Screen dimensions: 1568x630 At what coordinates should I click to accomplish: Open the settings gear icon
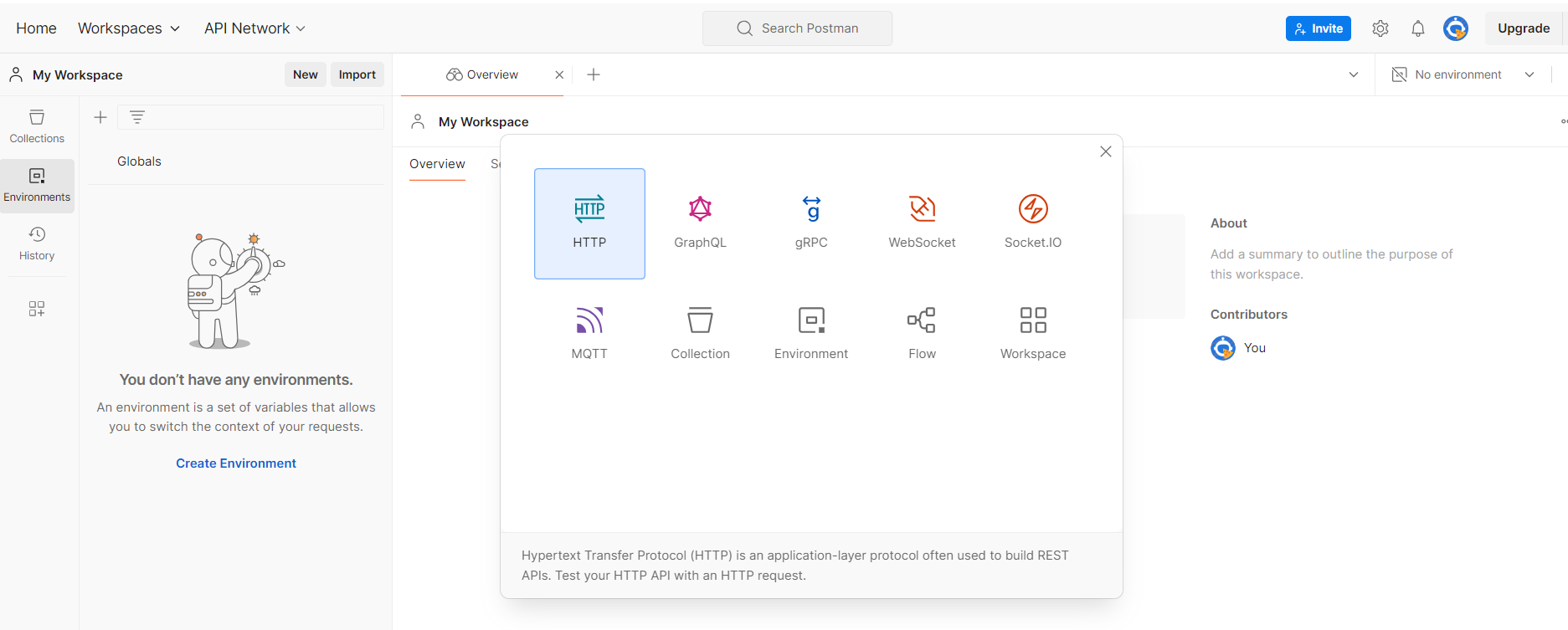coord(1380,28)
